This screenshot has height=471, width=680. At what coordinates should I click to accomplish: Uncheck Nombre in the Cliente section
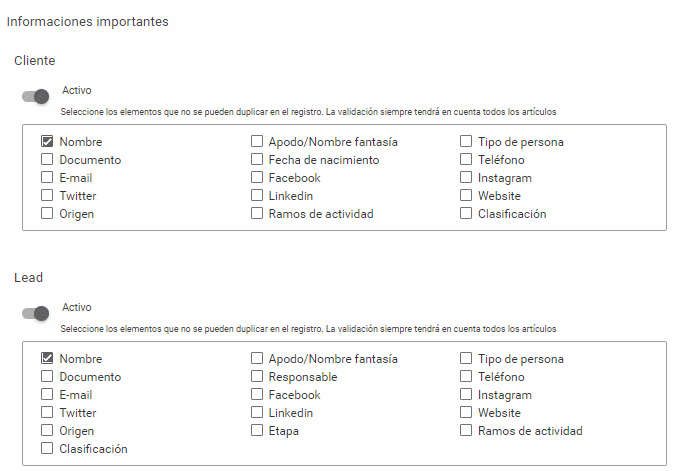pos(47,141)
